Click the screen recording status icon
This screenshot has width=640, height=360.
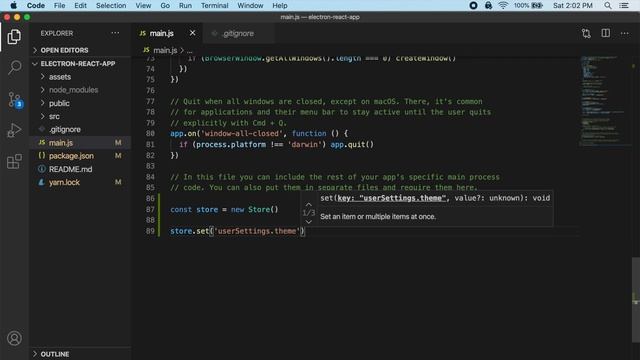point(473,5)
